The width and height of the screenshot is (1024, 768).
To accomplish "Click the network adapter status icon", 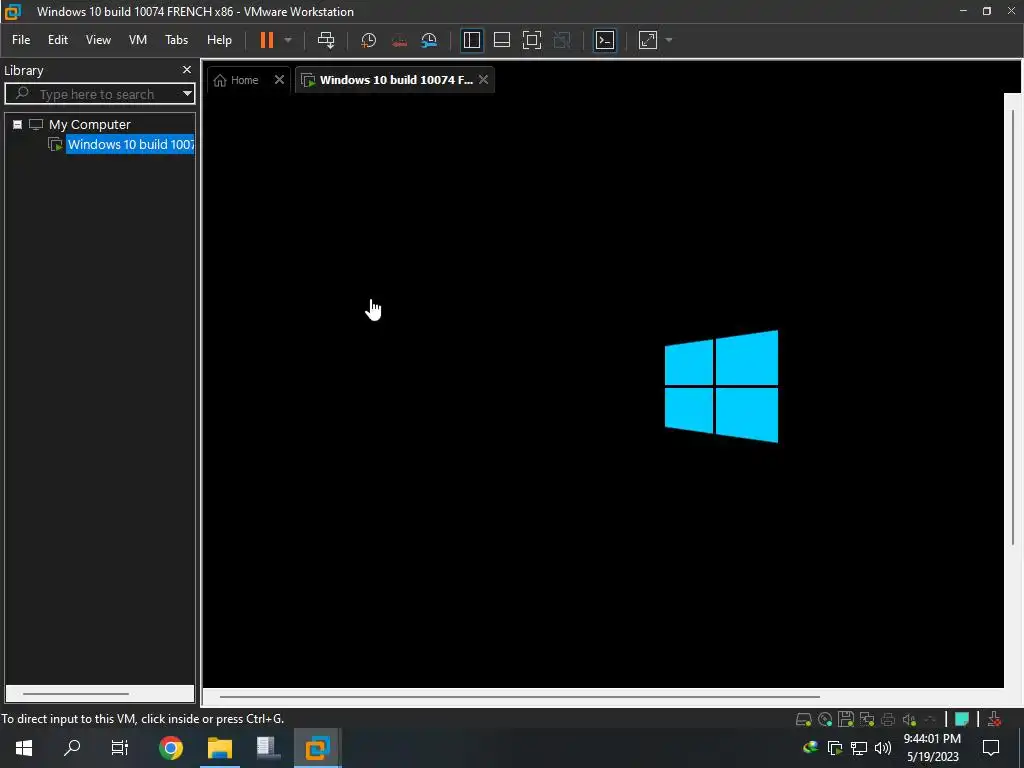I will pos(867,720).
